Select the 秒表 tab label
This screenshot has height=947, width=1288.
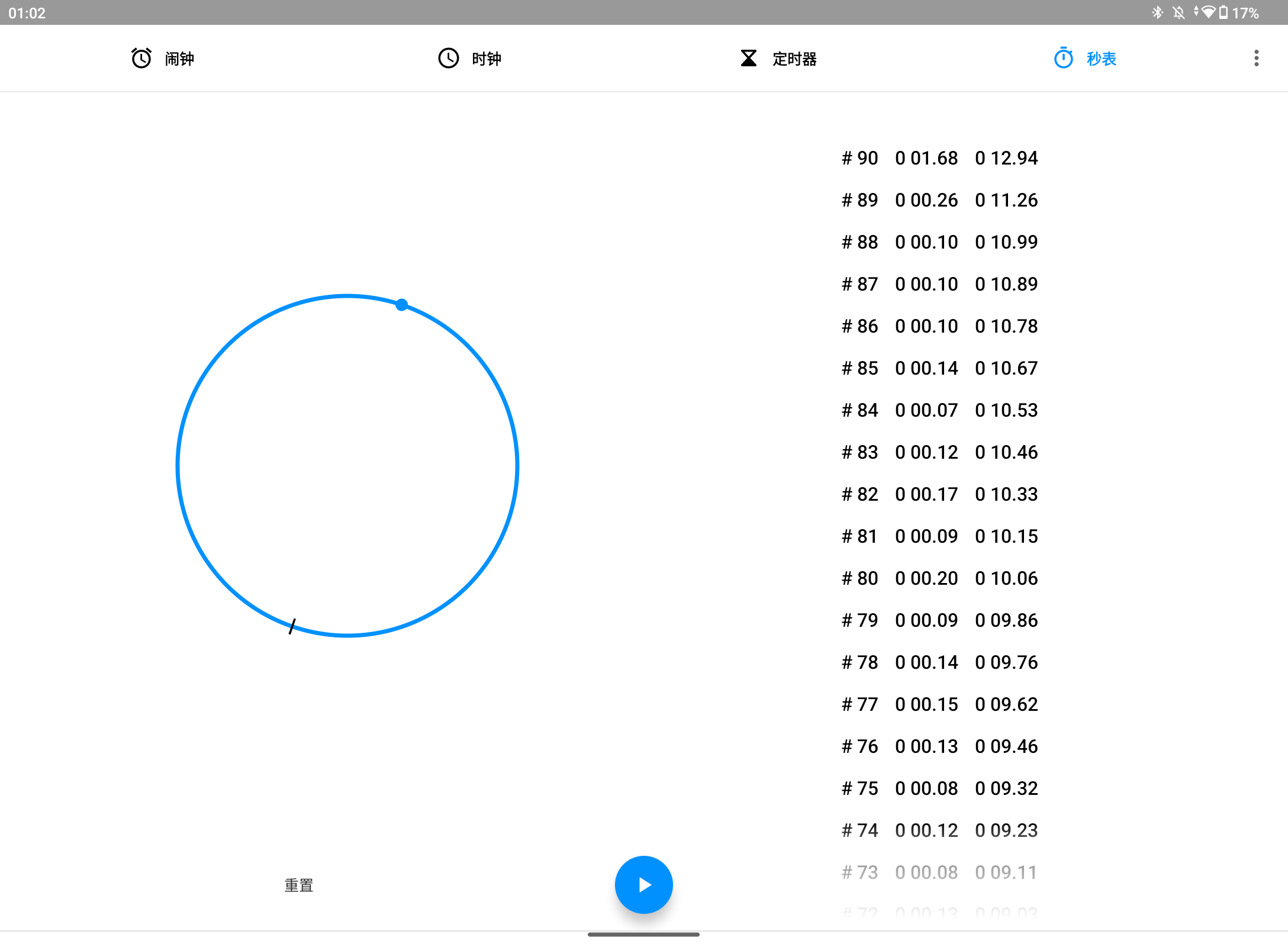tap(1102, 59)
